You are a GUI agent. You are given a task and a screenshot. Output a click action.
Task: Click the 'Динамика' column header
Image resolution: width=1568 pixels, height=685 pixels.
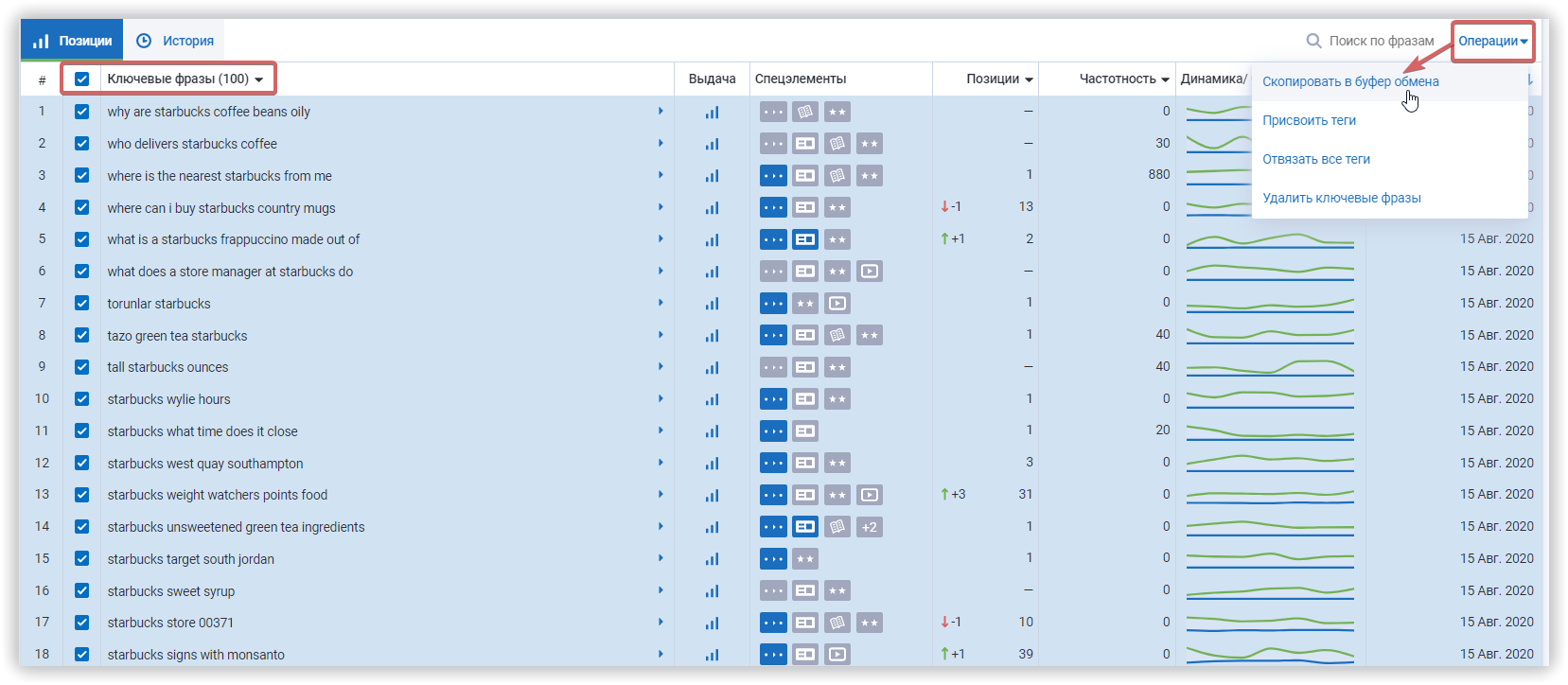pyautogui.click(x=1213, y=79)
